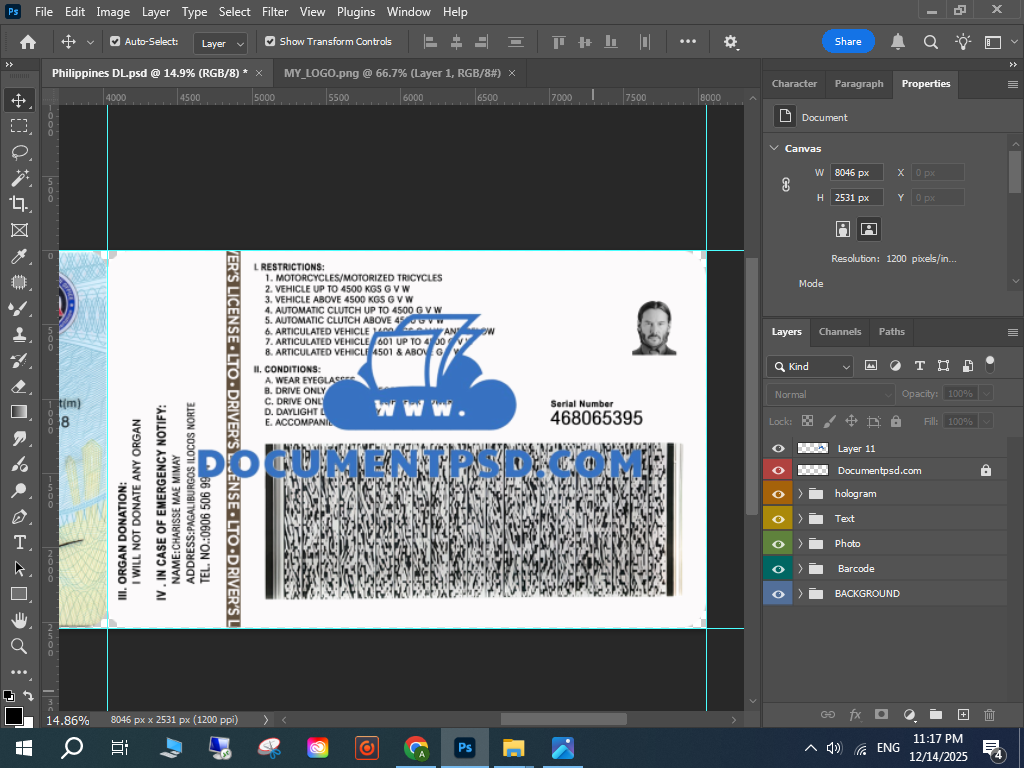This screenshot has height=768, width=1024.
Task: Select the Lasso tool
Action: tap(19, 152)
